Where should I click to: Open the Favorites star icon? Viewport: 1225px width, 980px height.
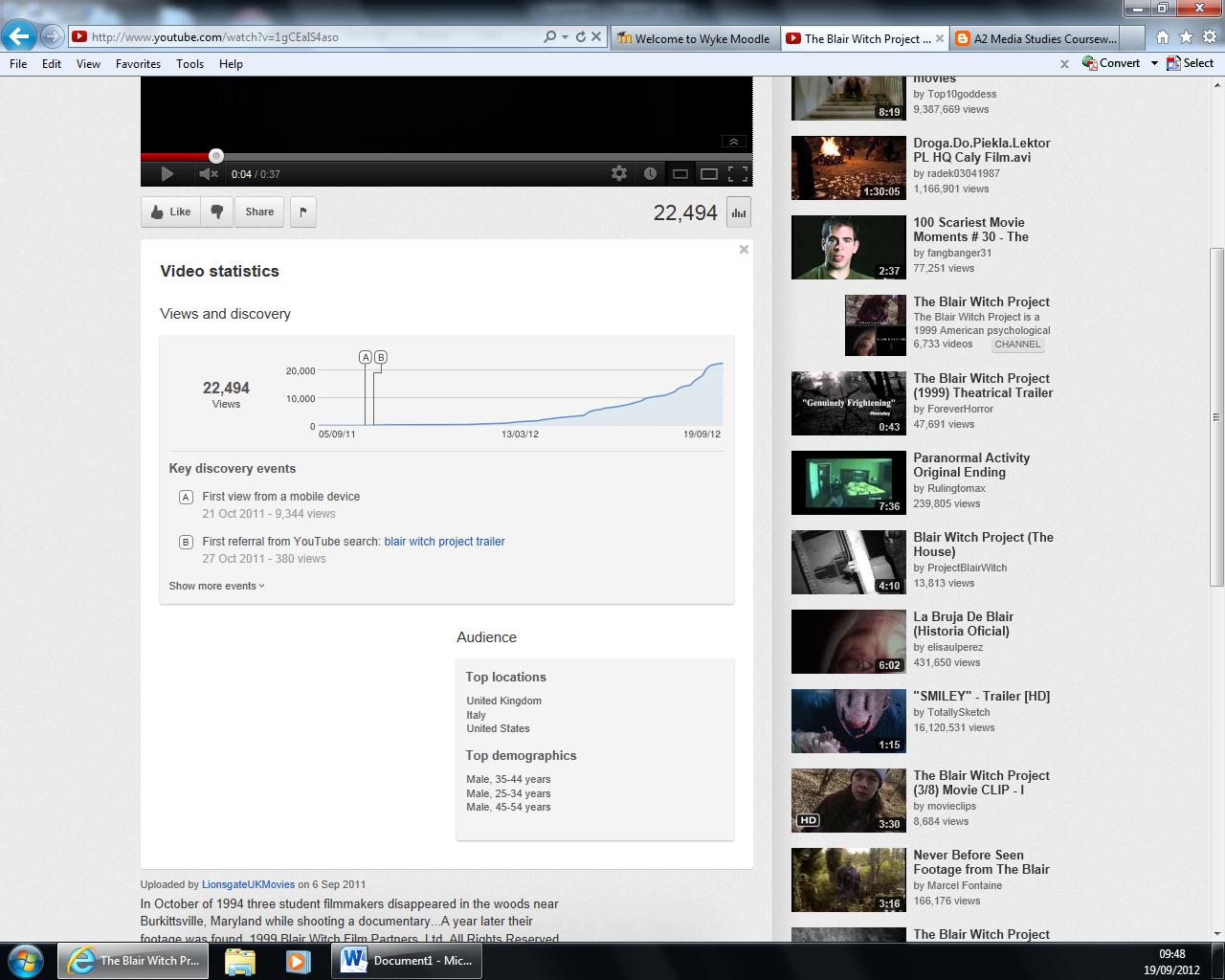[x=1186, y=37]
